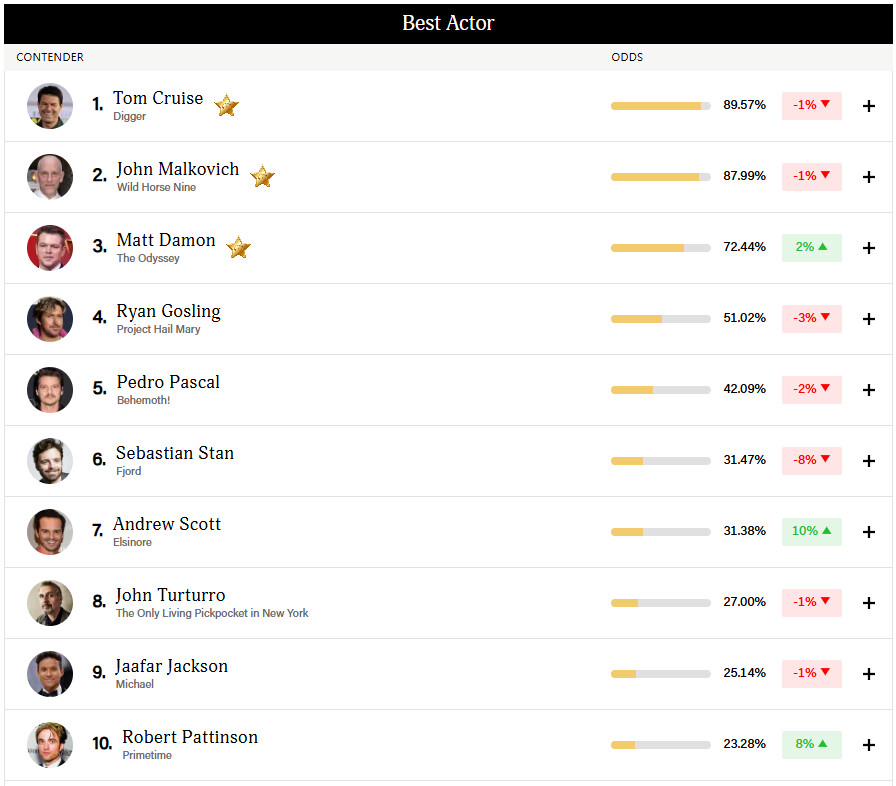Open Andrew Scott's avatar image

click(50, 532)
